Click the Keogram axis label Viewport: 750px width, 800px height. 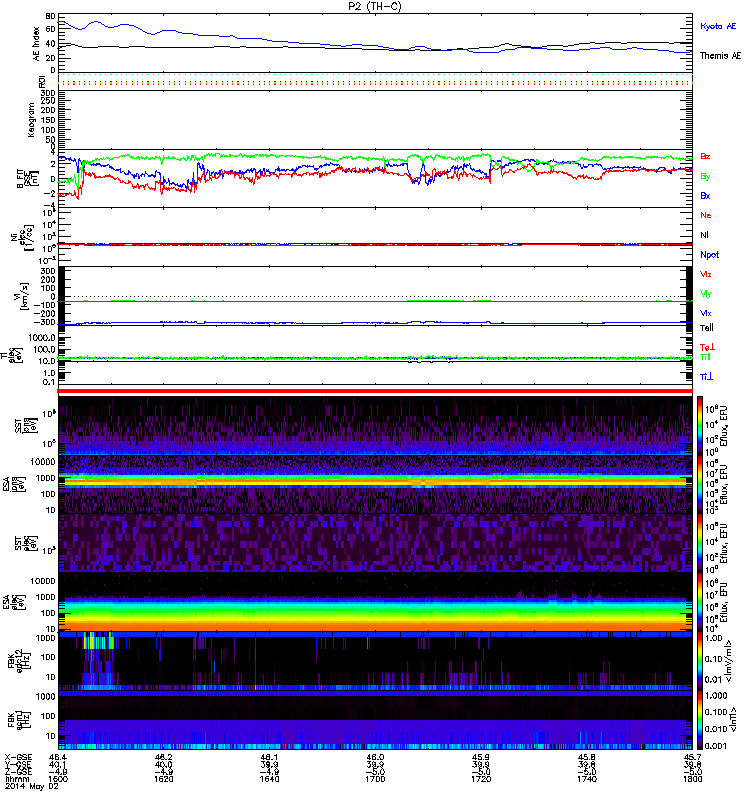[31, 119]
